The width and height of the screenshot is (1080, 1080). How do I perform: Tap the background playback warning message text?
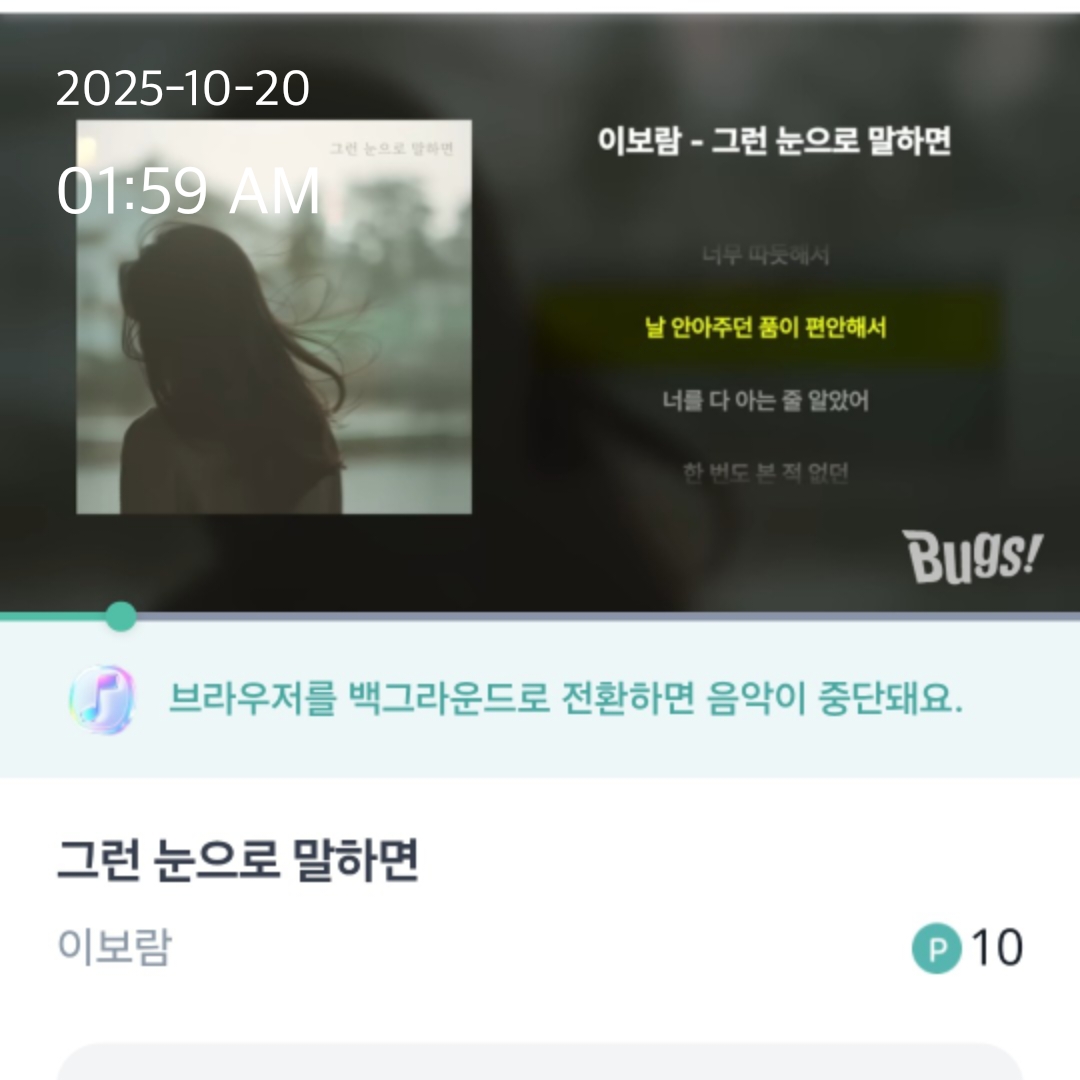coord(565,698)
